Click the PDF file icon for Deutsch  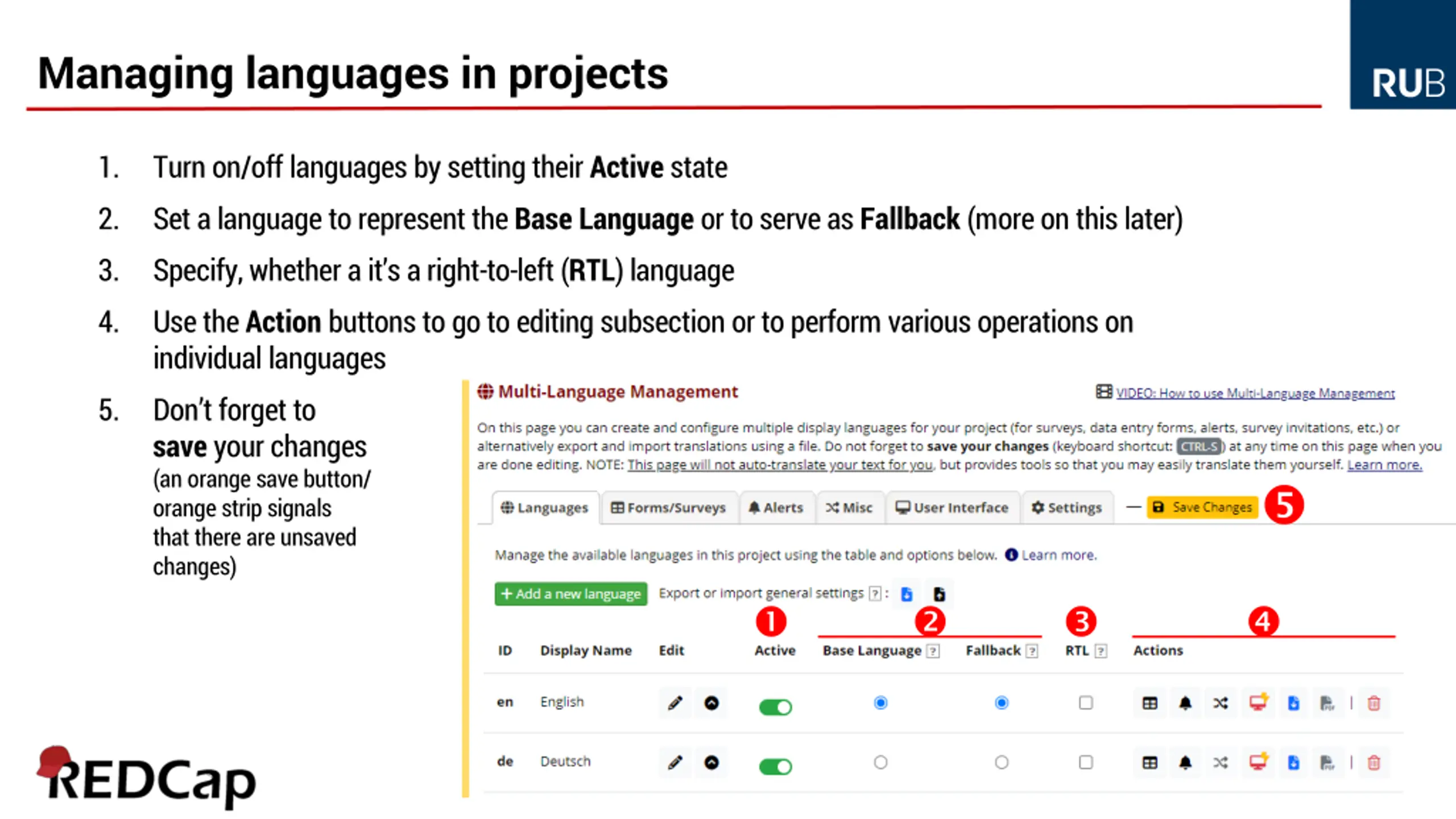(1327, 763)
